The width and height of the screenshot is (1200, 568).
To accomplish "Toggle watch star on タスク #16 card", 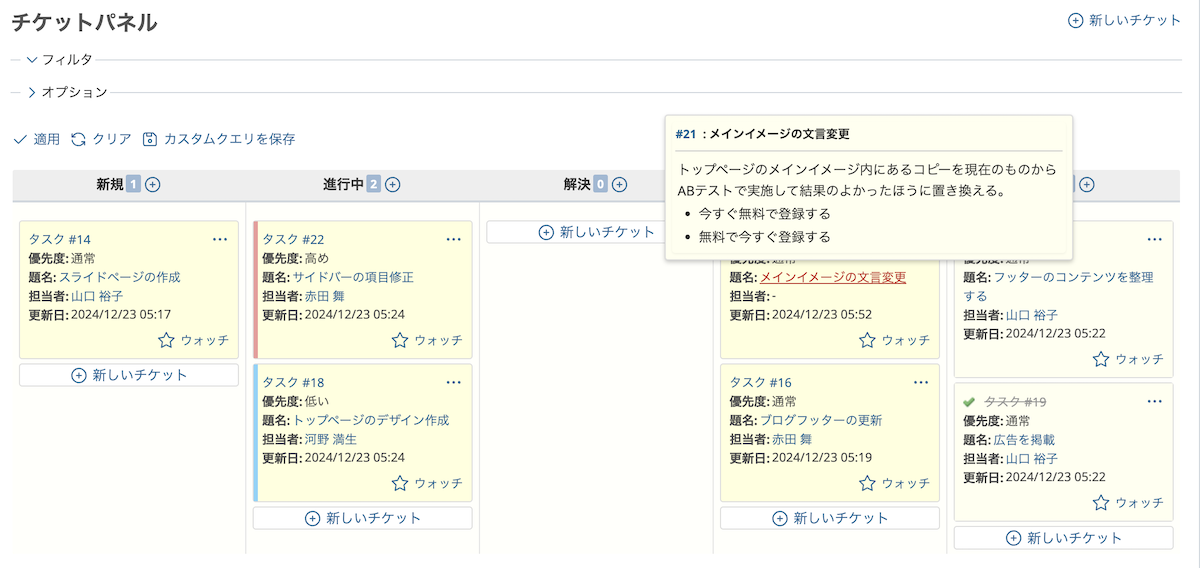I will tap(868, 483).
